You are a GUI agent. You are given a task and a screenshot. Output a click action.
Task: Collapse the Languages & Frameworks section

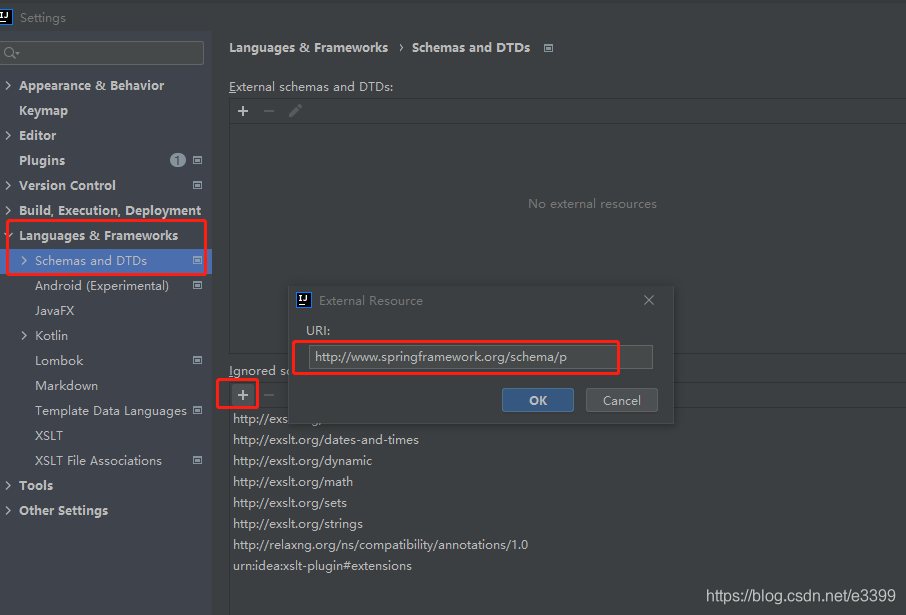(8, 235)
